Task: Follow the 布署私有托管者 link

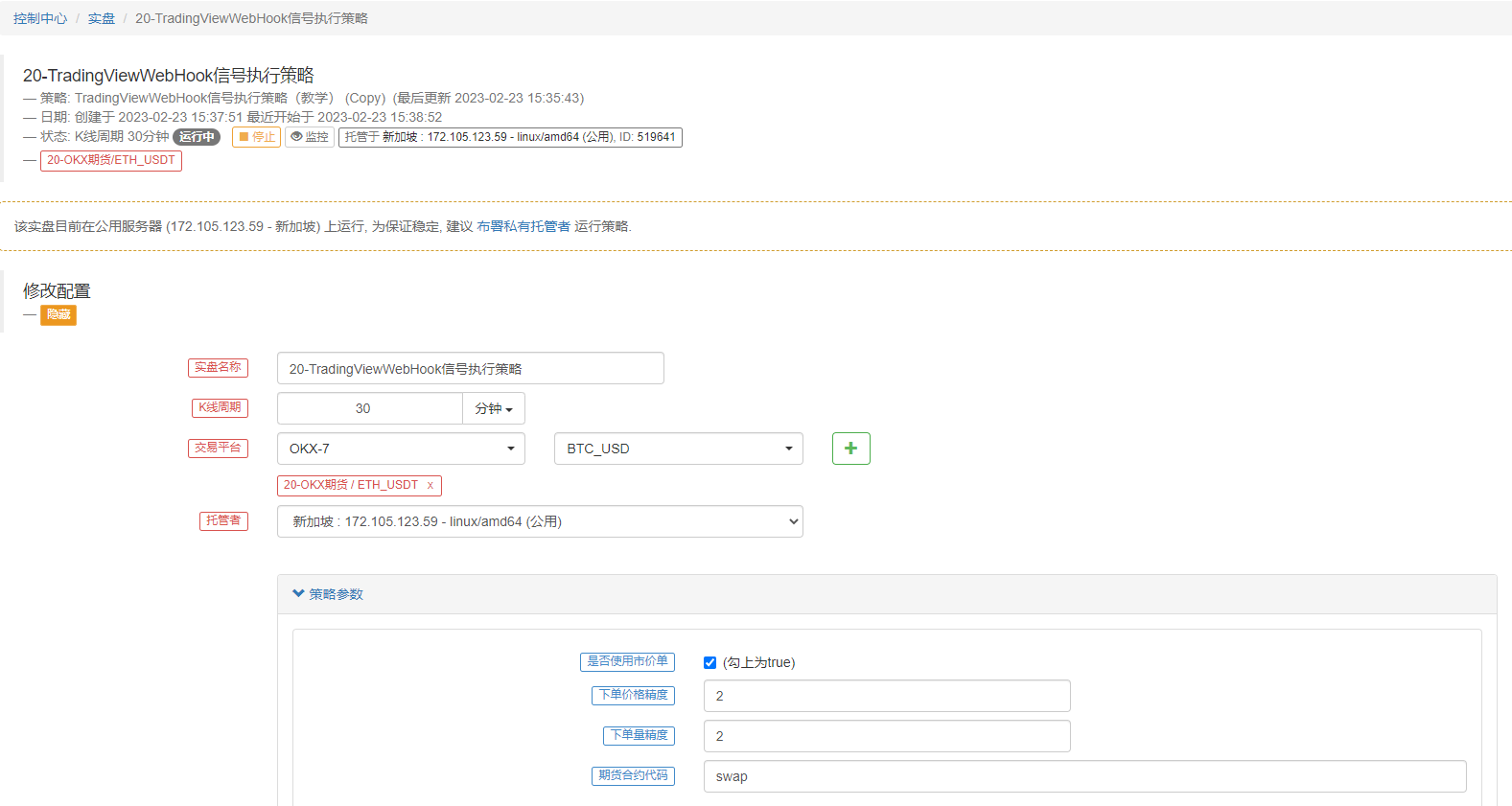Action: [x=523, y=226]
